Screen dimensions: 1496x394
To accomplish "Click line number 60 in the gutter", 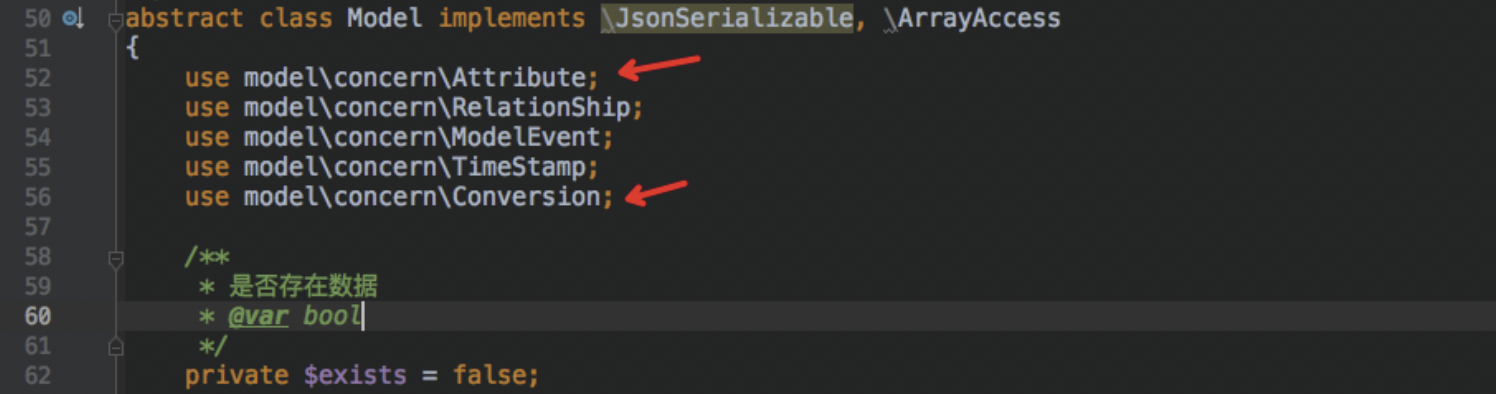I will [37, 317].
